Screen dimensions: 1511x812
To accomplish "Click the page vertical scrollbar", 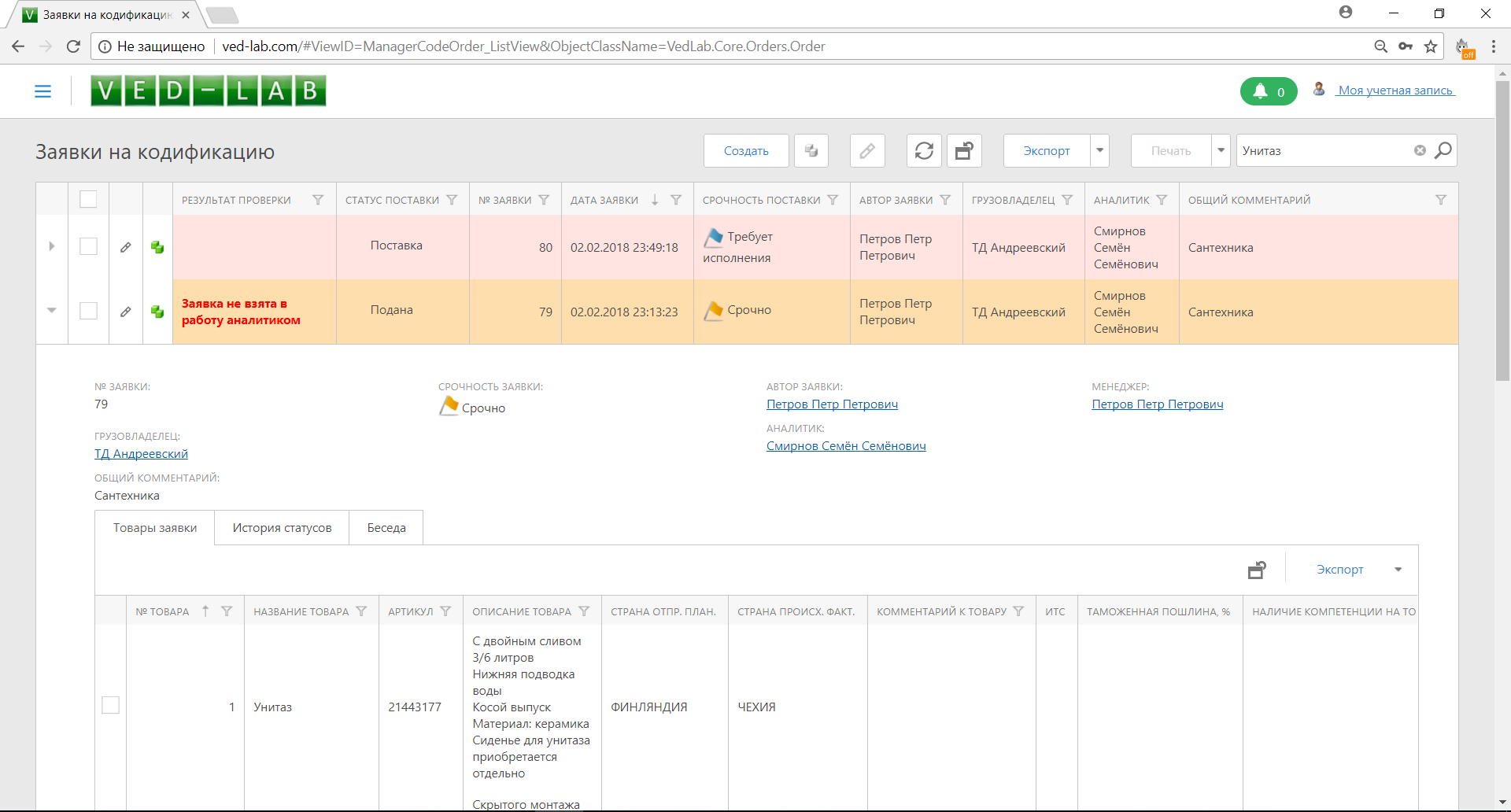I will pyautogui.click(x=1502, y=230).
